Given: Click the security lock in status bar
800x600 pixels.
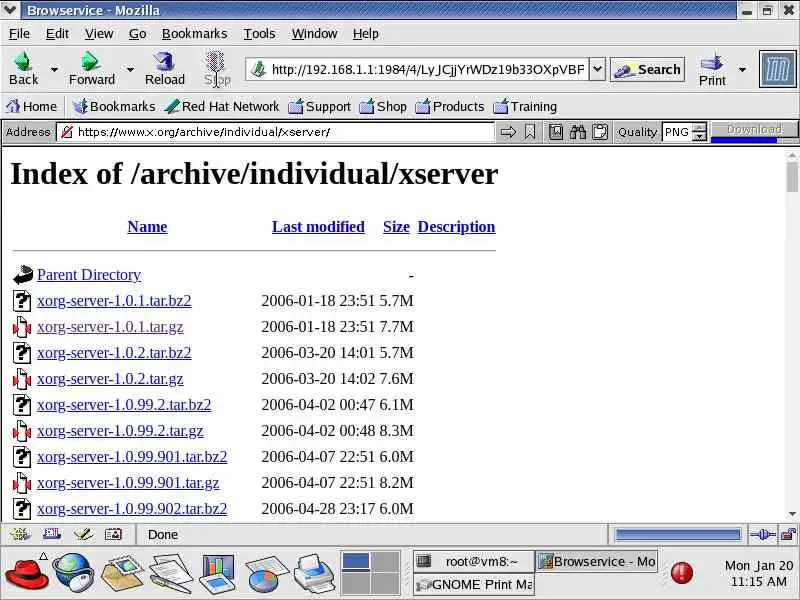Looking at the screenshot, I should 789,534.
